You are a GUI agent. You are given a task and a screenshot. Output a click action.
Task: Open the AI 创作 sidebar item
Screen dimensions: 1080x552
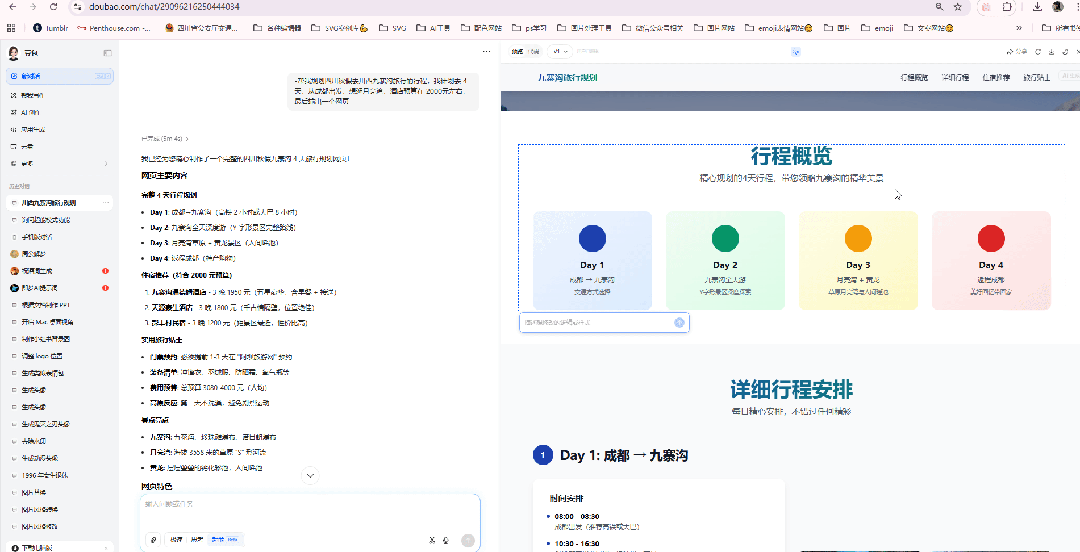(59, 112)
